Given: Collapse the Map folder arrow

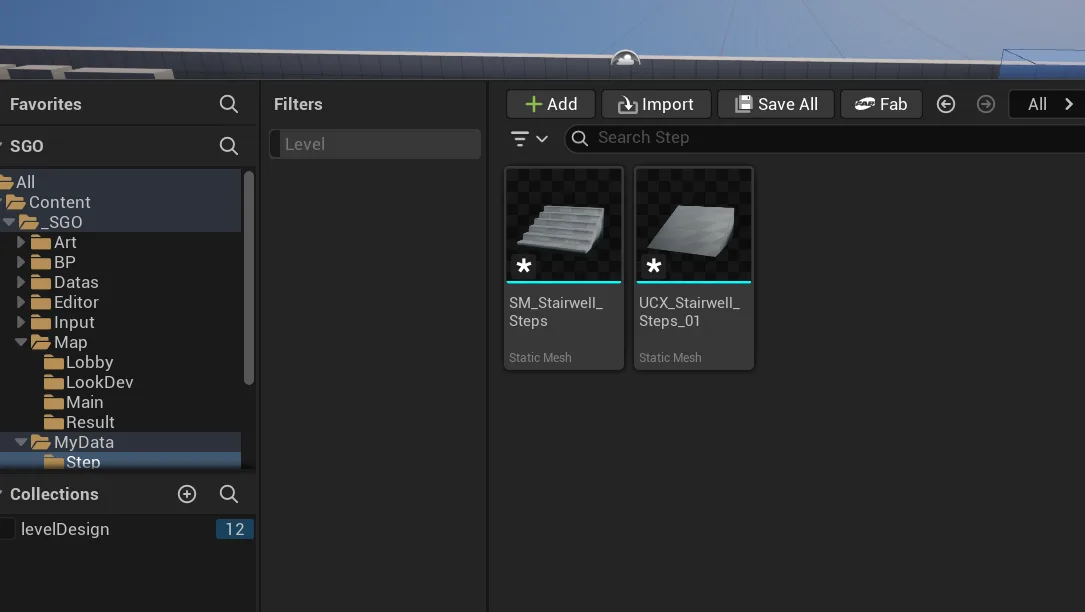Looking at the screenshot, I should pos(21,342).
